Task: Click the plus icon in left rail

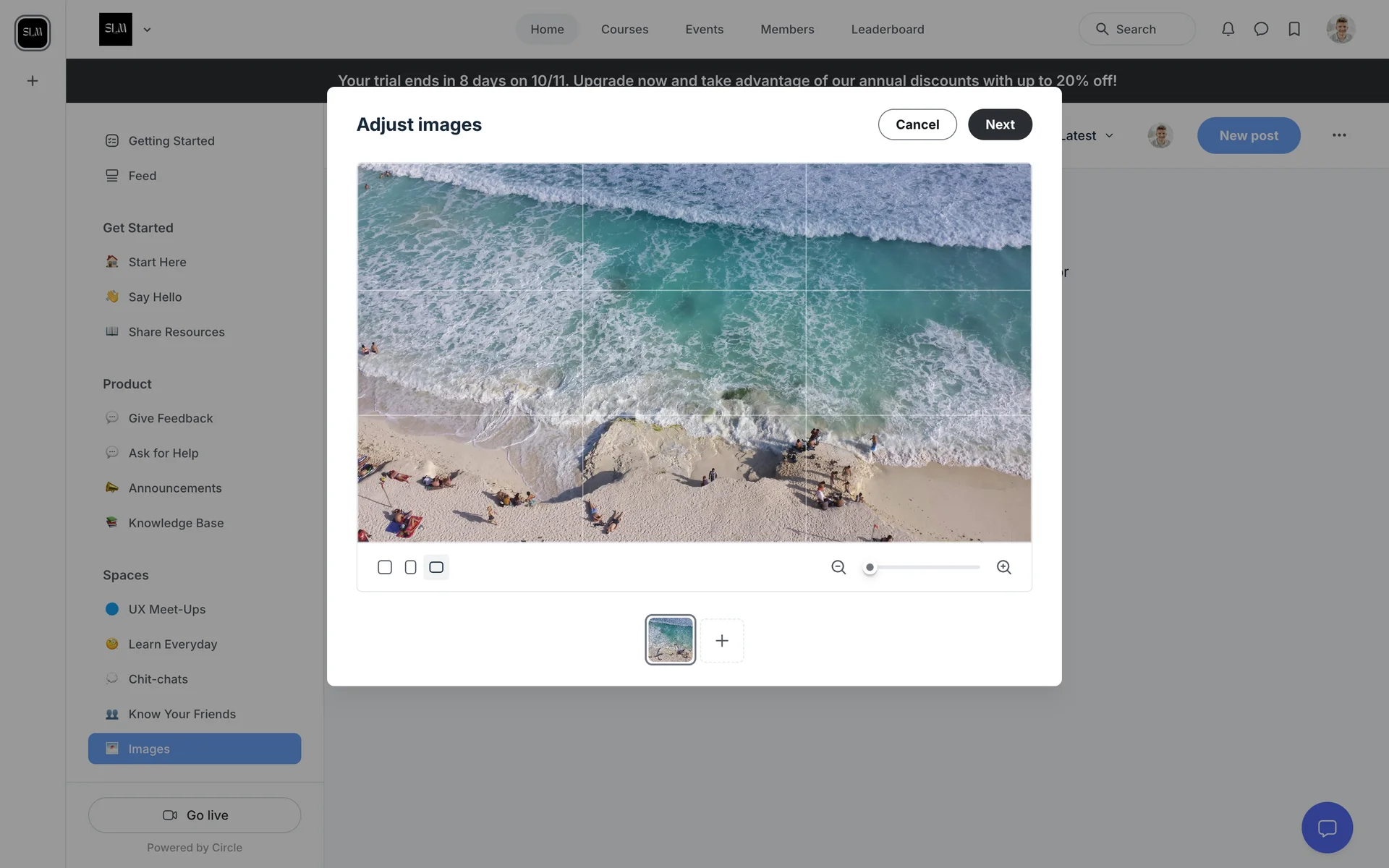Action: [x=33, y=81]
